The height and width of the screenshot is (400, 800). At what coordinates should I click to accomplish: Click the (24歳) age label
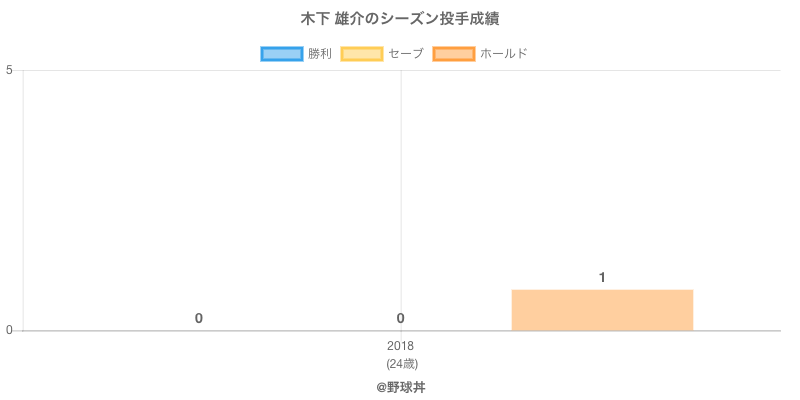pos(400,363)
